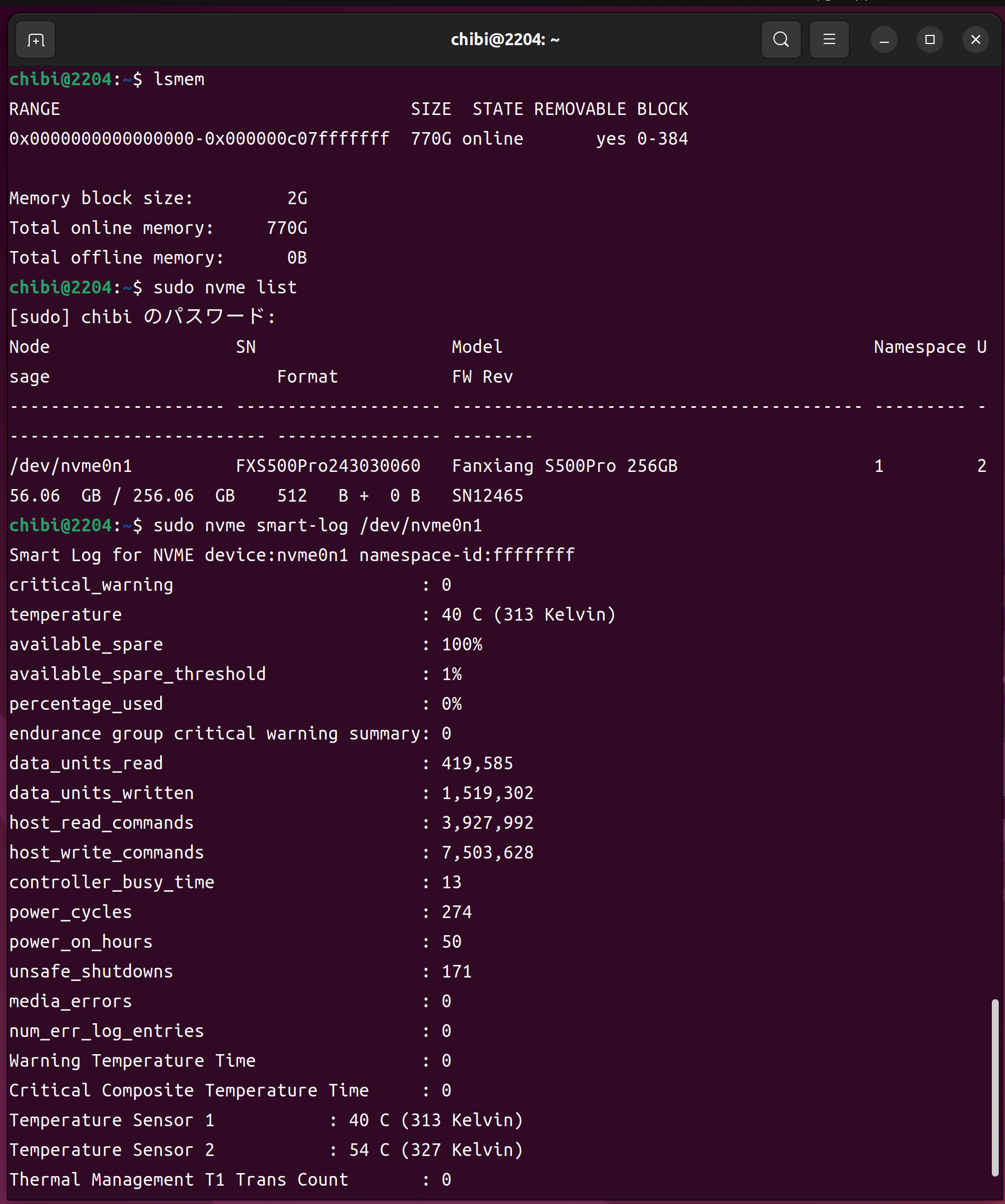Click the data_units_written value 1,519,302
This screenshot has width=1005, height=1204.
[487, 793]
